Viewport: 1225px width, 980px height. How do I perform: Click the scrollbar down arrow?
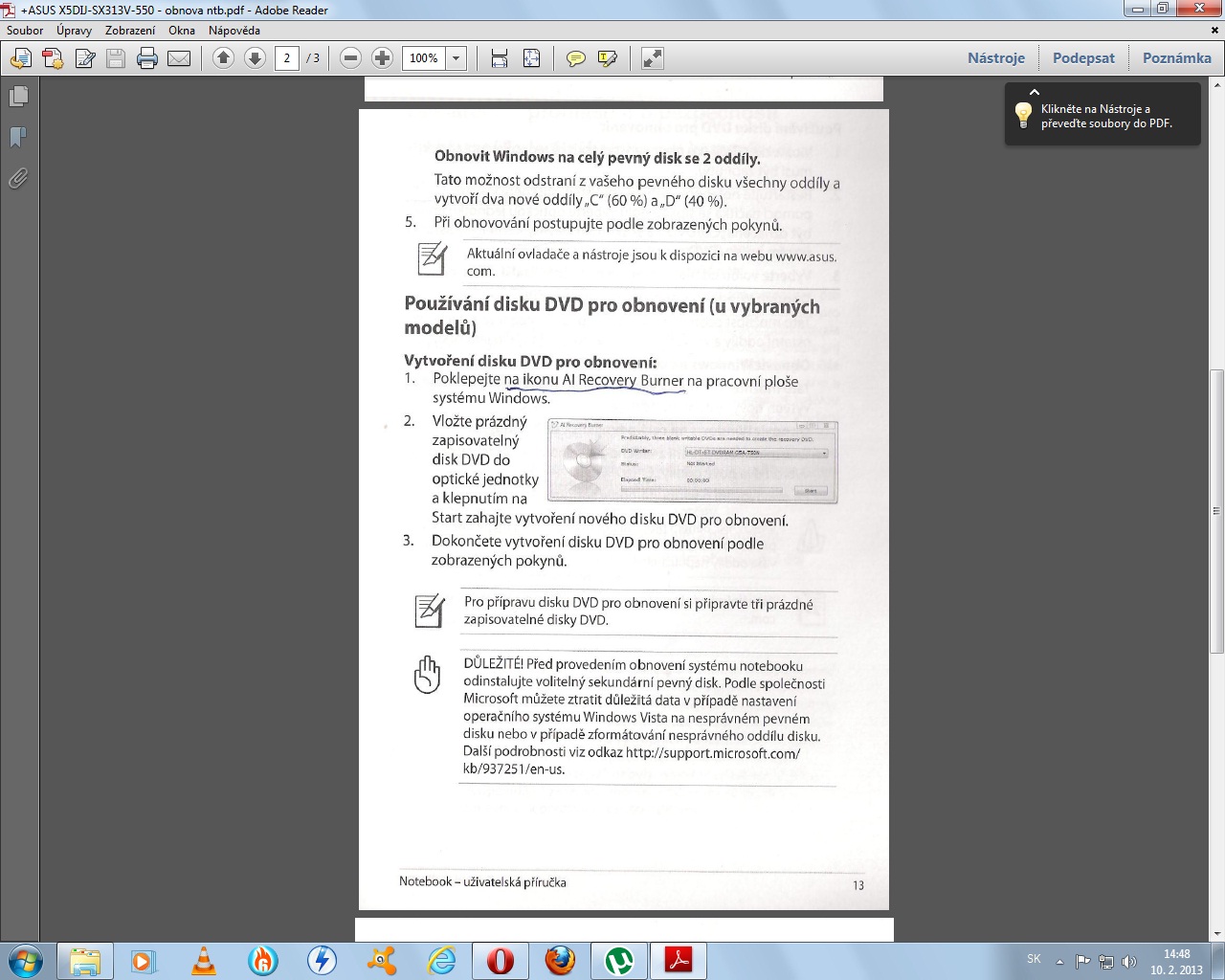click(x=1217, y=933)
